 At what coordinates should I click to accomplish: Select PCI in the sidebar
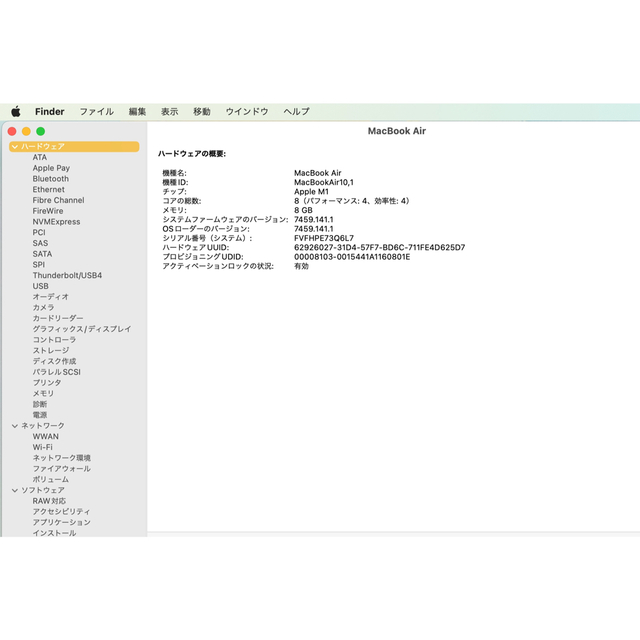39,232
